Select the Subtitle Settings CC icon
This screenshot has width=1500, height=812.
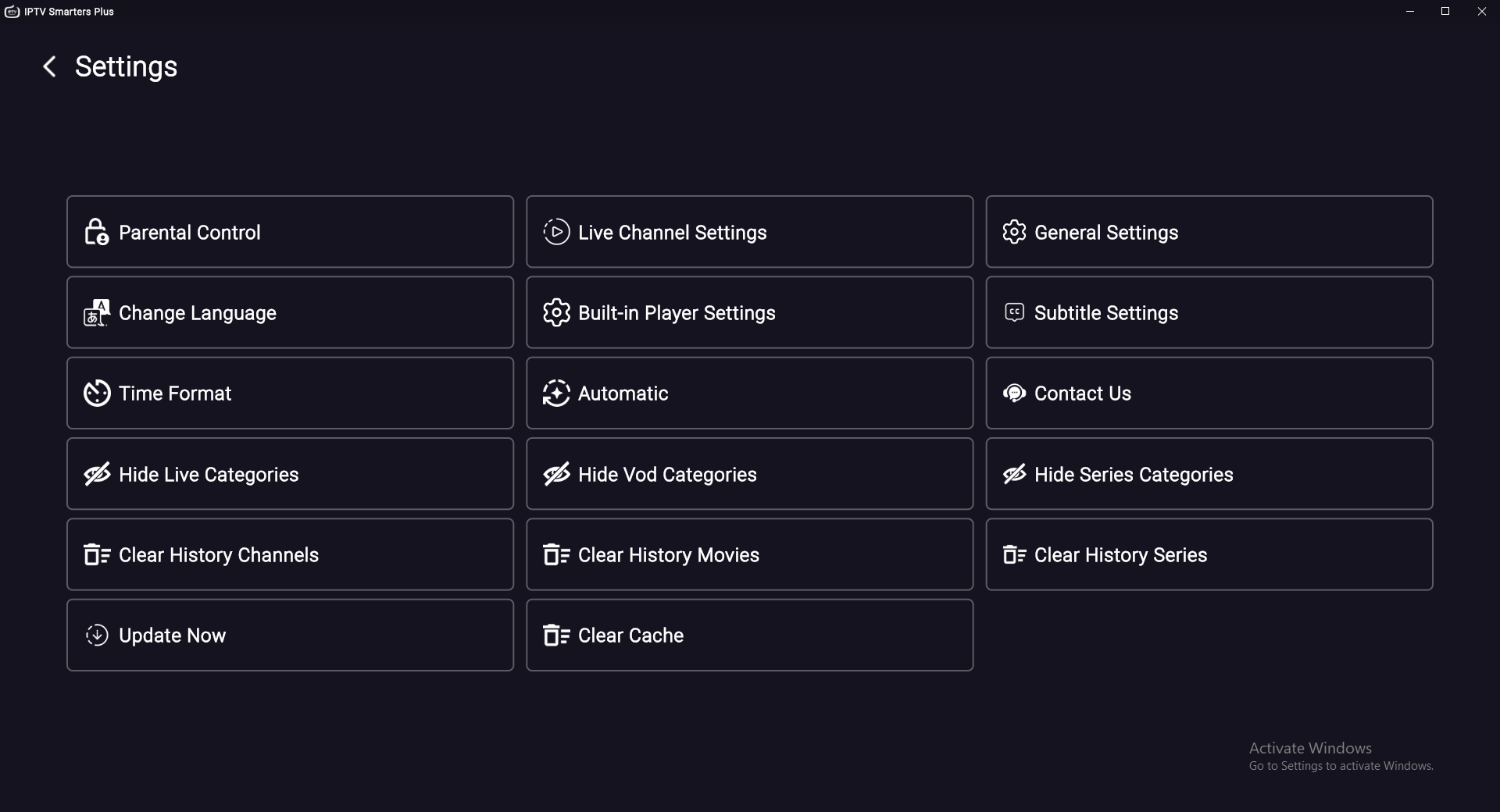tap(1013, 312)
